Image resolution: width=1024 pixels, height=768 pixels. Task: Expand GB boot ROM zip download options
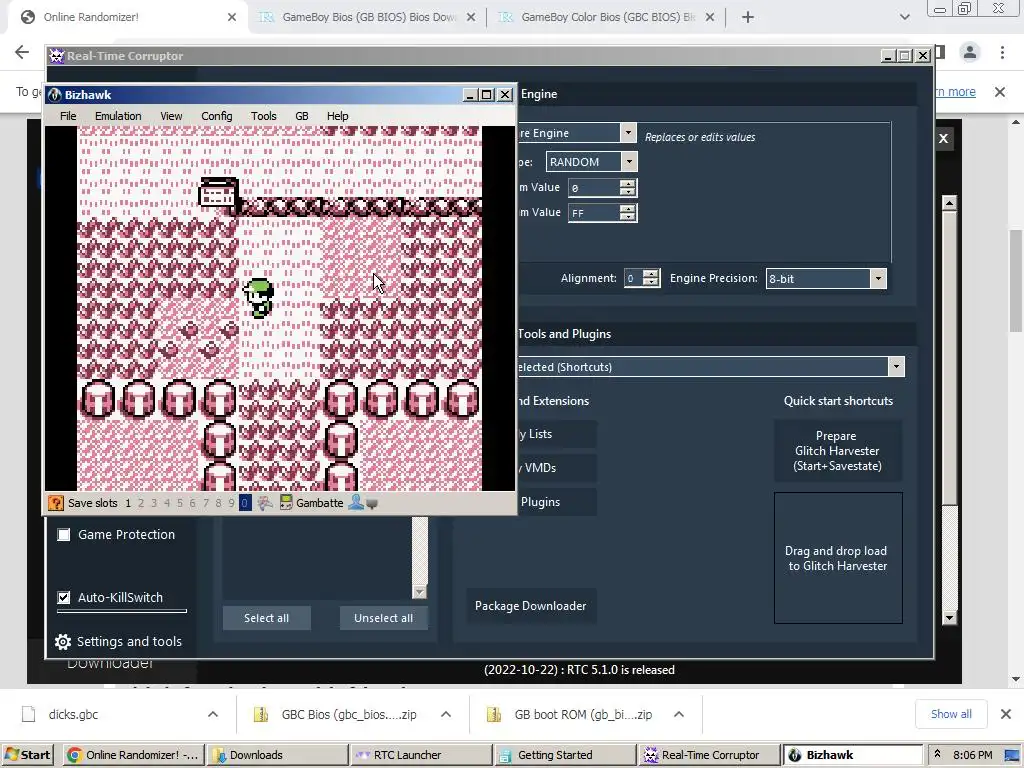(679, 714)
